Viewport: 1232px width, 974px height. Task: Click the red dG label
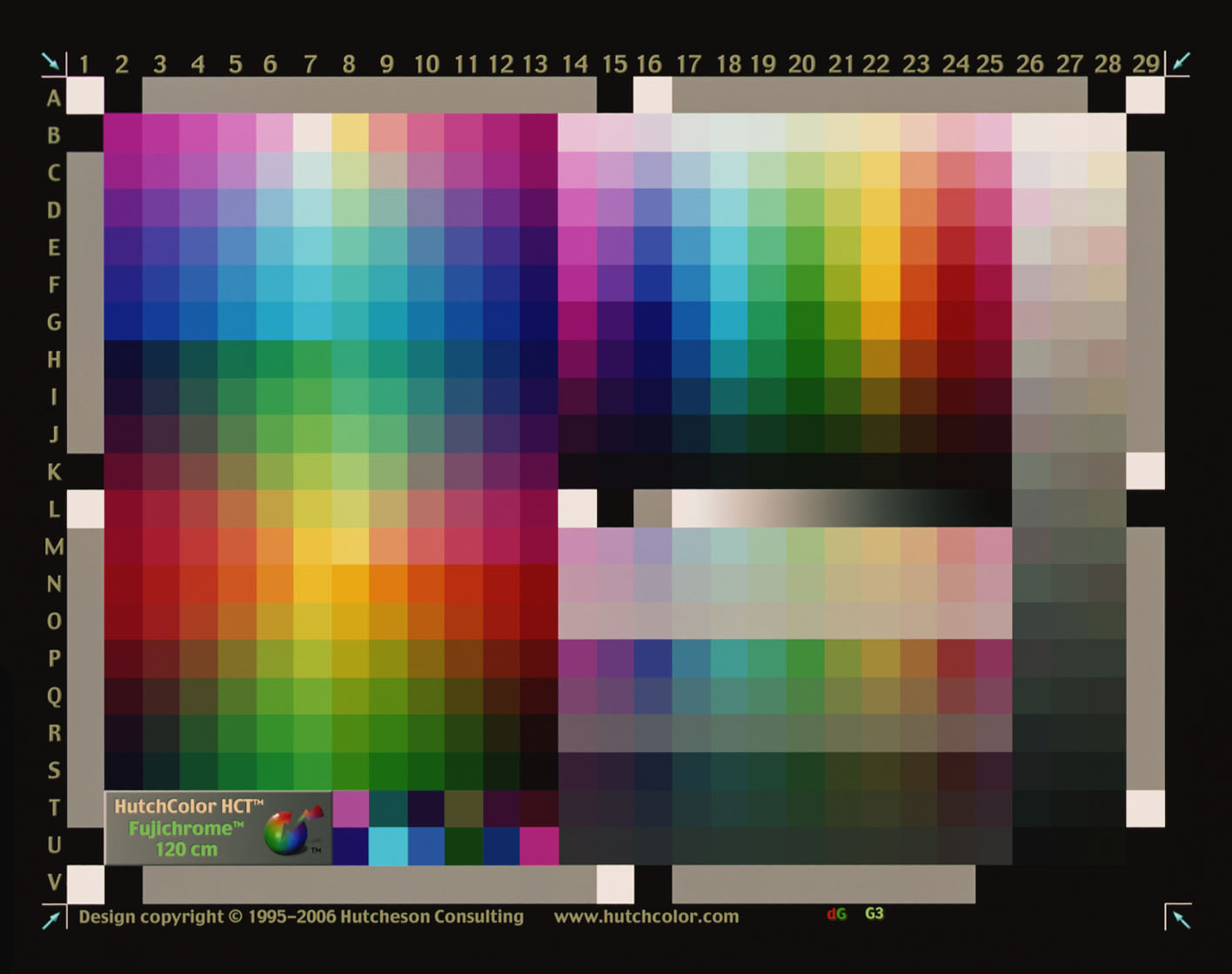(x=836, y=914)
